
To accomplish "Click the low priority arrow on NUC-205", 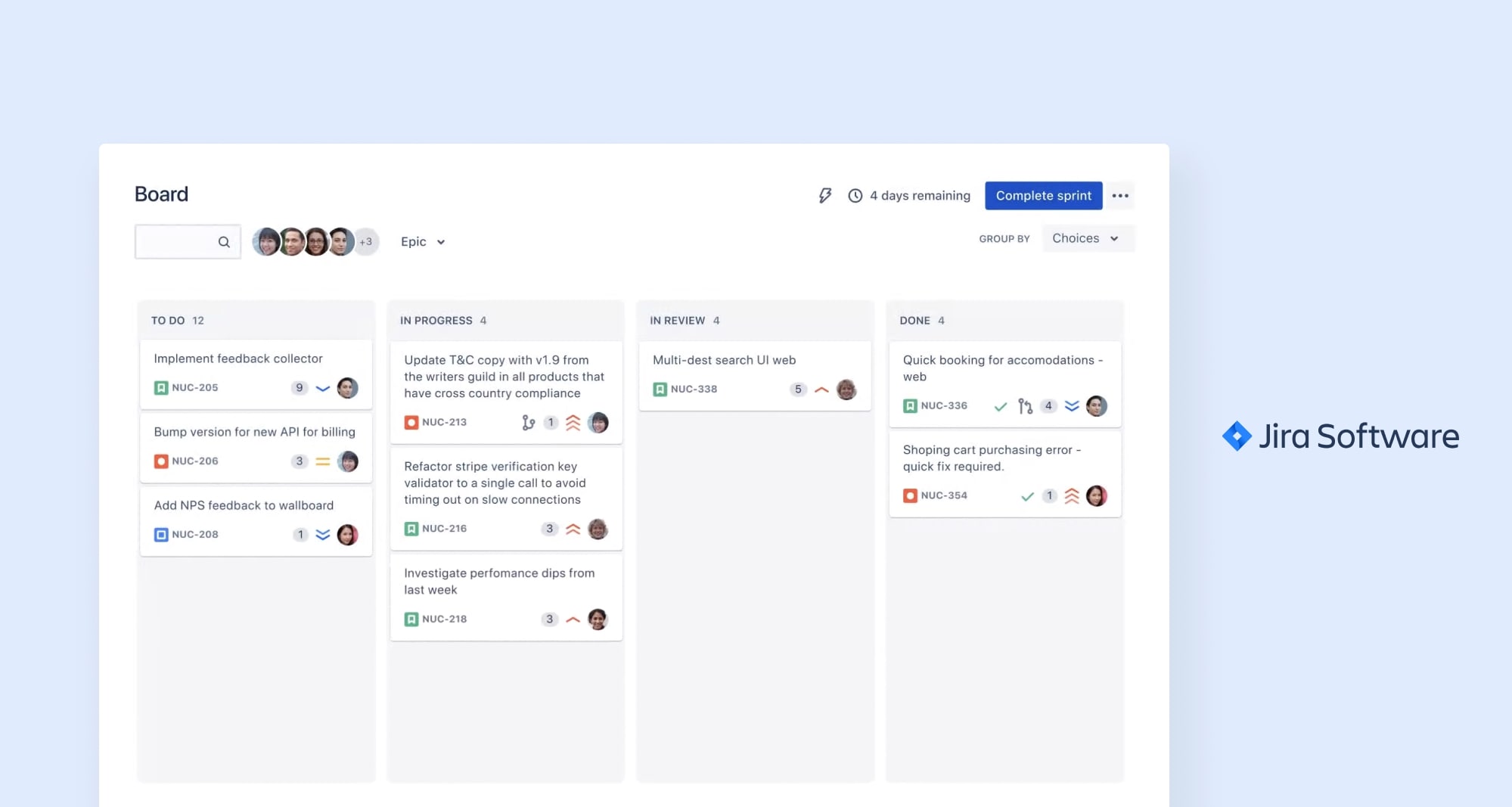I will coord(323,389).
